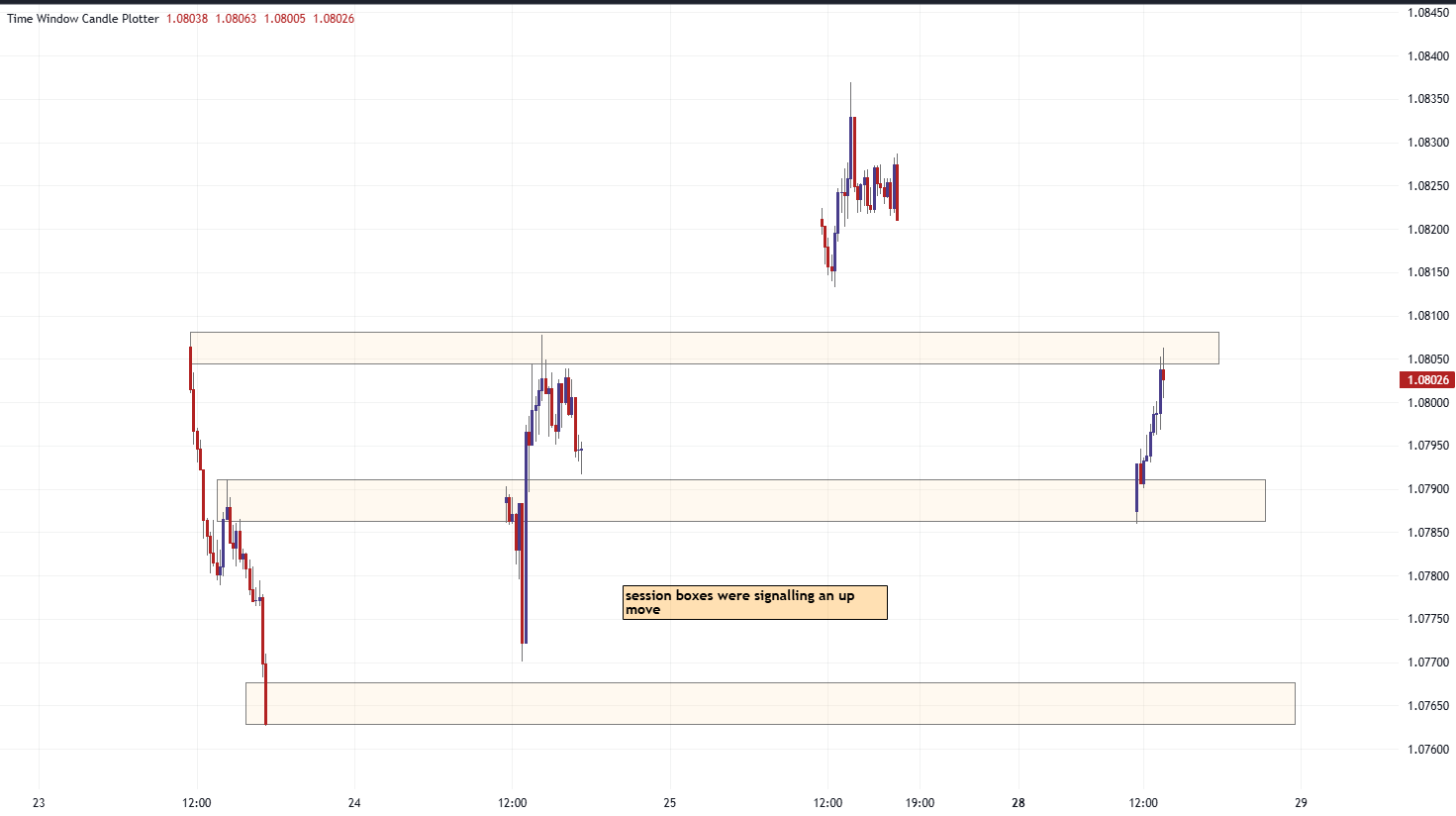Click the 23 date on time axis
1456x816 pixels.
coord(39,802)
